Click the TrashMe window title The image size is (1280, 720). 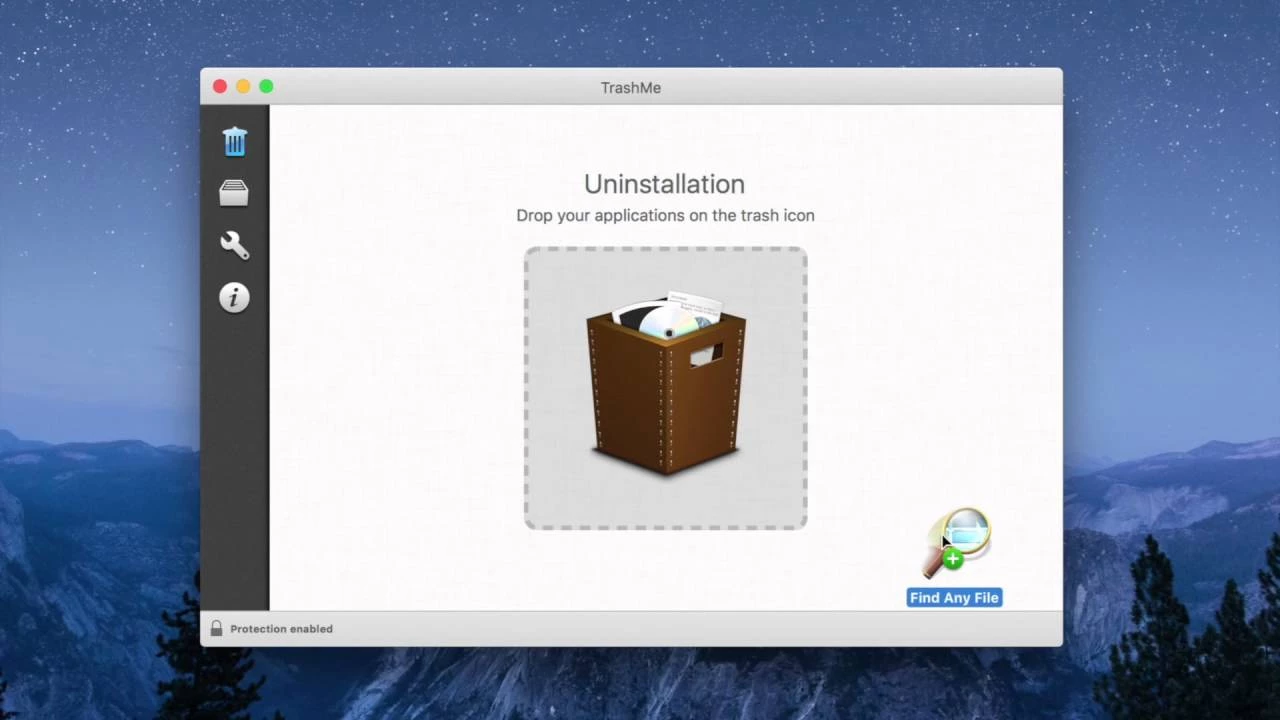pyautogui.click(x=631, y=88)
